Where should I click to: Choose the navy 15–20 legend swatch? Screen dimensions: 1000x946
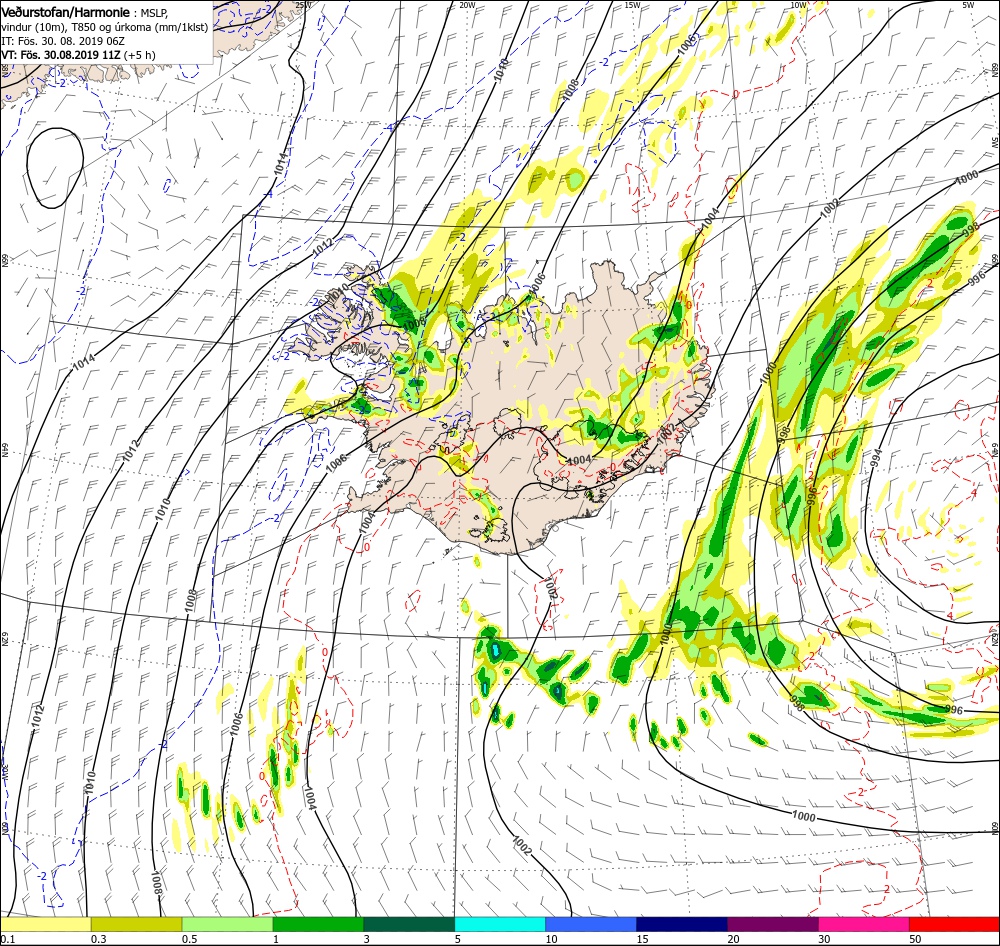tap(682, 924)
